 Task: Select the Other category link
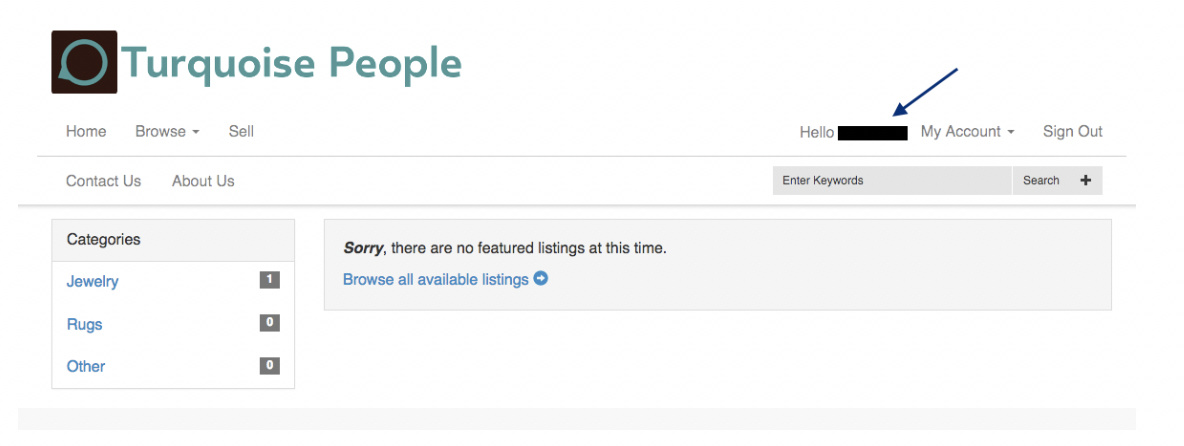coord(86,366)
